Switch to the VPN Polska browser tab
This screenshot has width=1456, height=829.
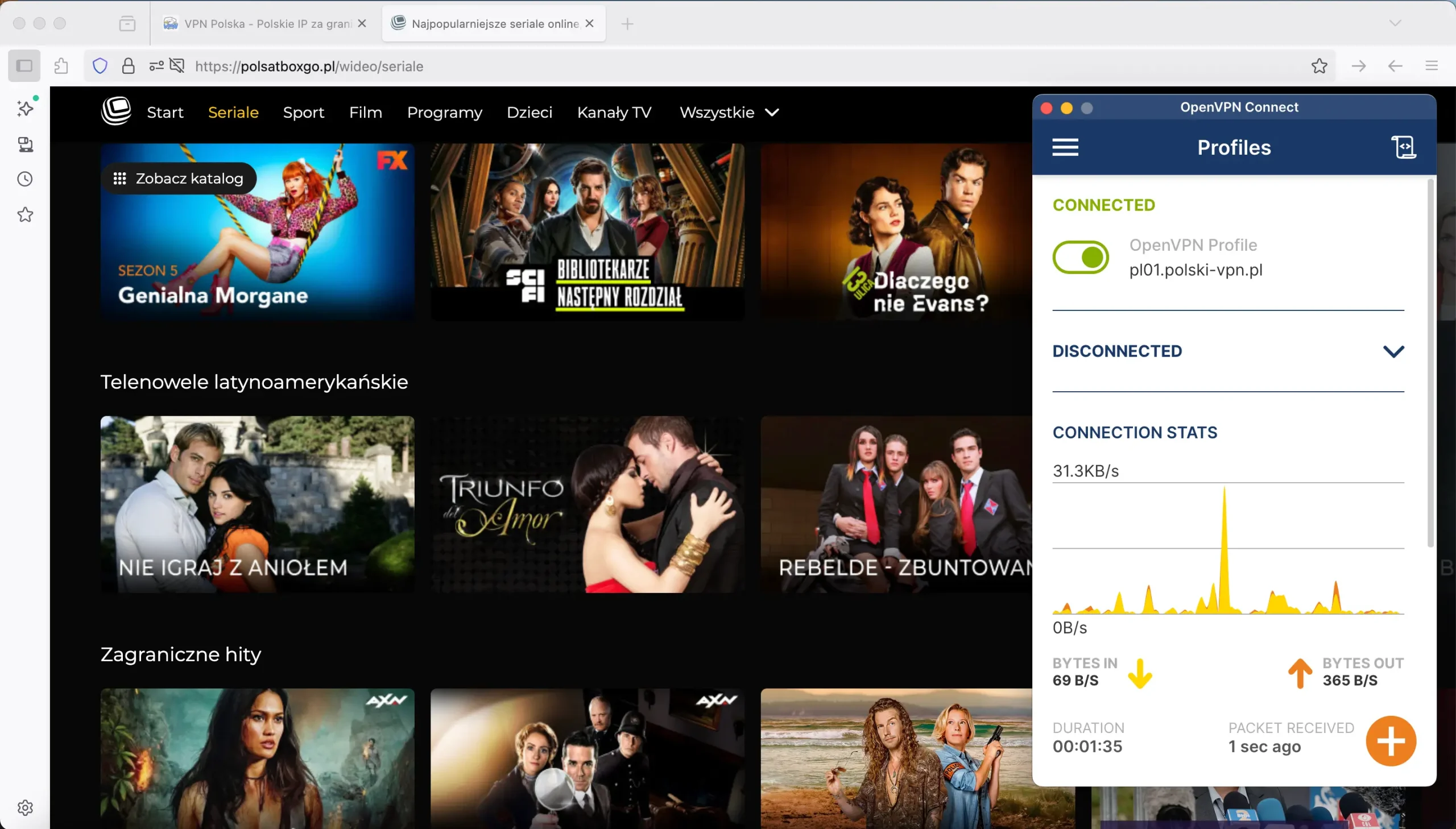(x=262, y=23)
